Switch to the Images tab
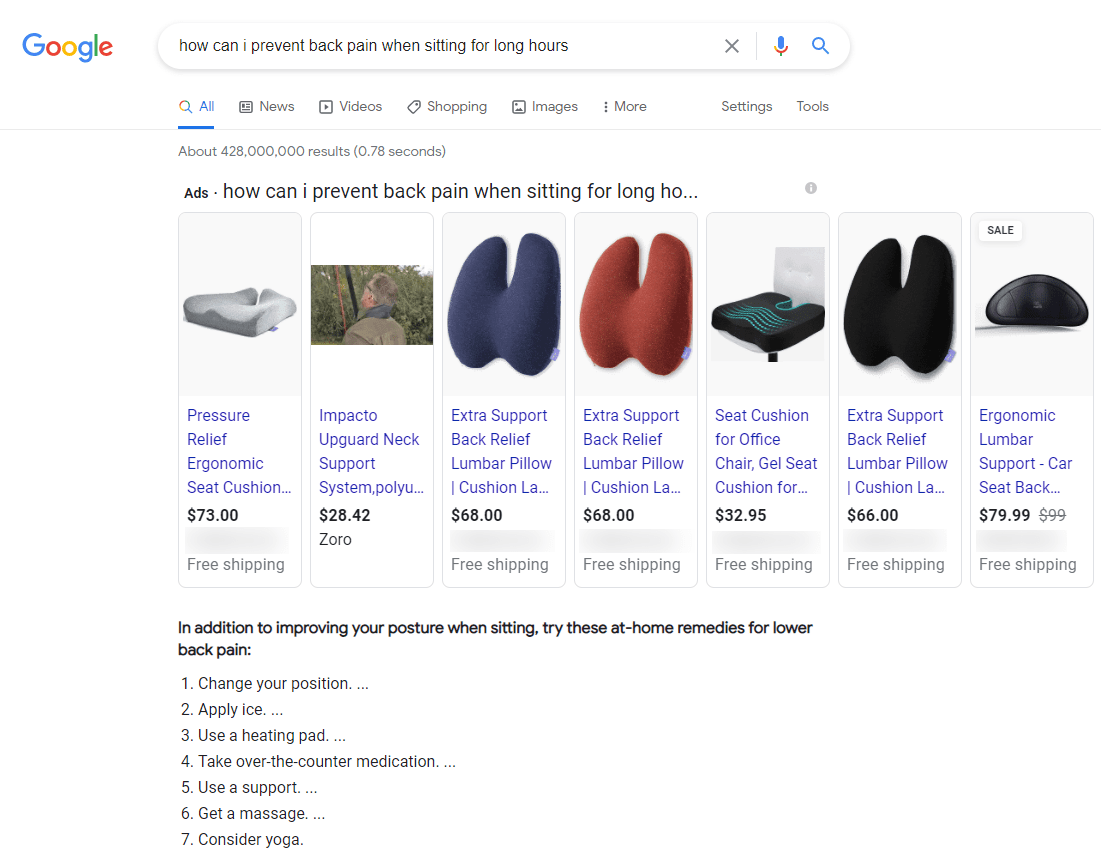The width and height of the screenshot is (1101, 855). (545, 107)
